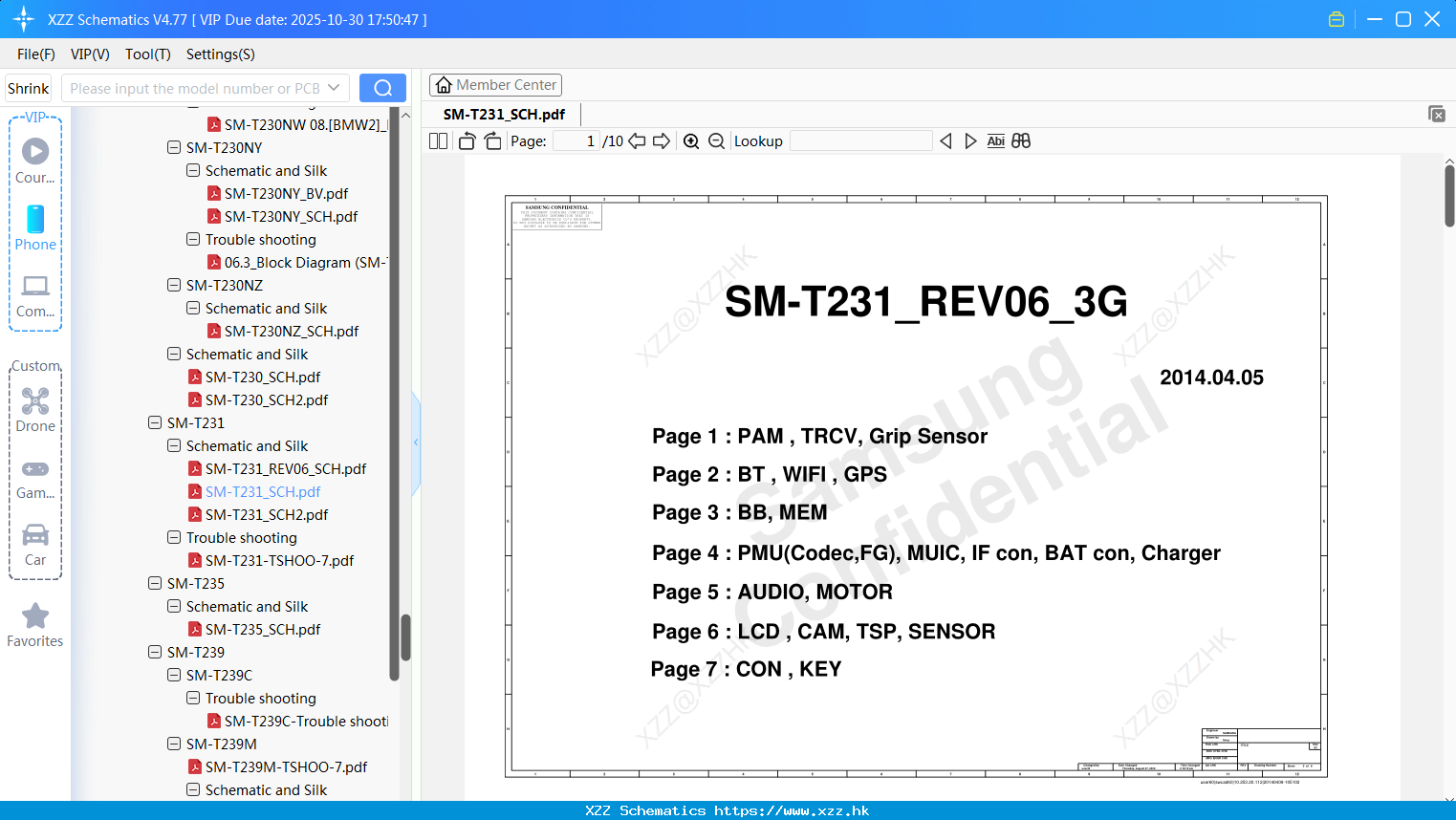Screen dimensions: 1456x820
Task: Rotate the page counterclockwise
Action: [467, 141]
